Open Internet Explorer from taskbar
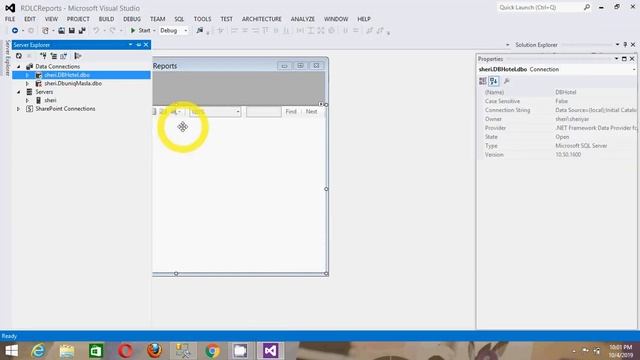This screenshot has height=360, width=640. pos(39,351)
